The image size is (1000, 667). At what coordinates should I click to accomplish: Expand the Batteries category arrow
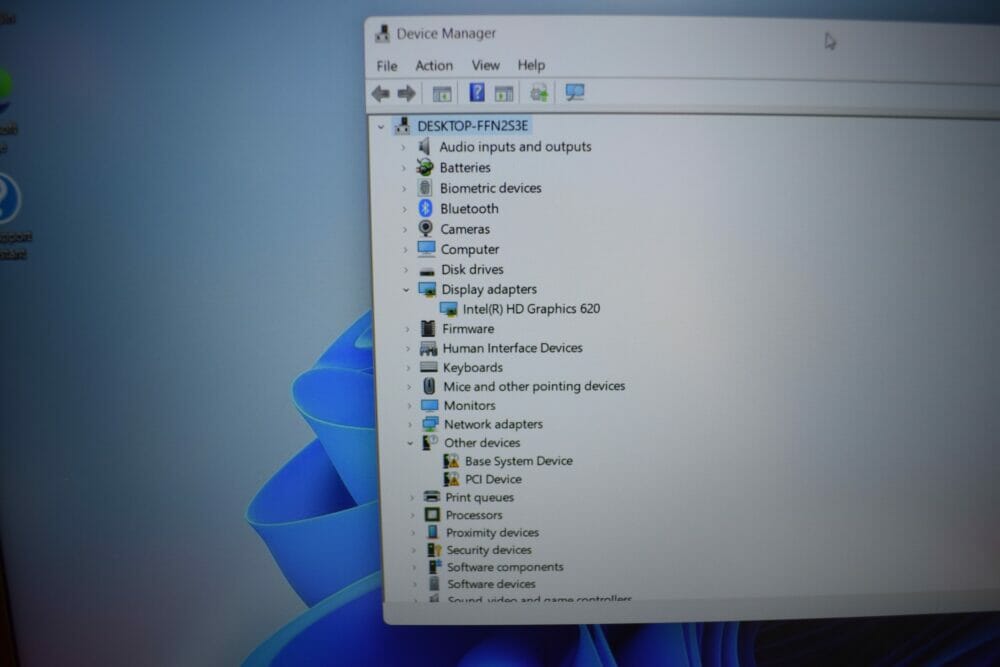click(403, 168)
